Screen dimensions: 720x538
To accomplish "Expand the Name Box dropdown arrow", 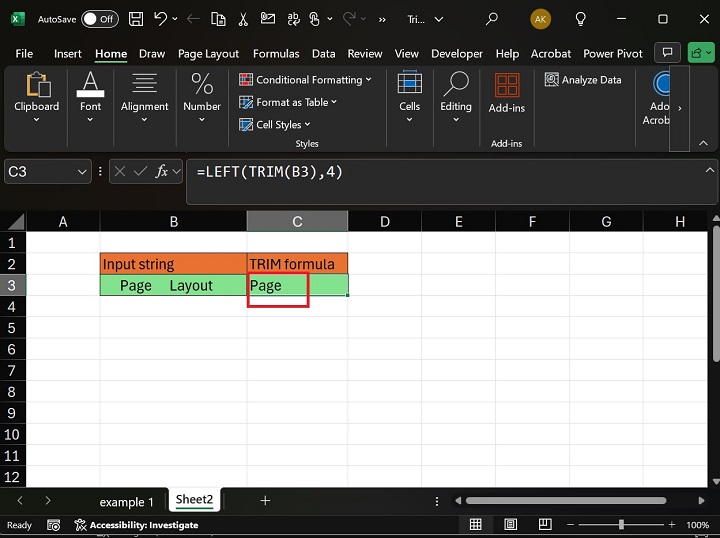I will (83, 172).
